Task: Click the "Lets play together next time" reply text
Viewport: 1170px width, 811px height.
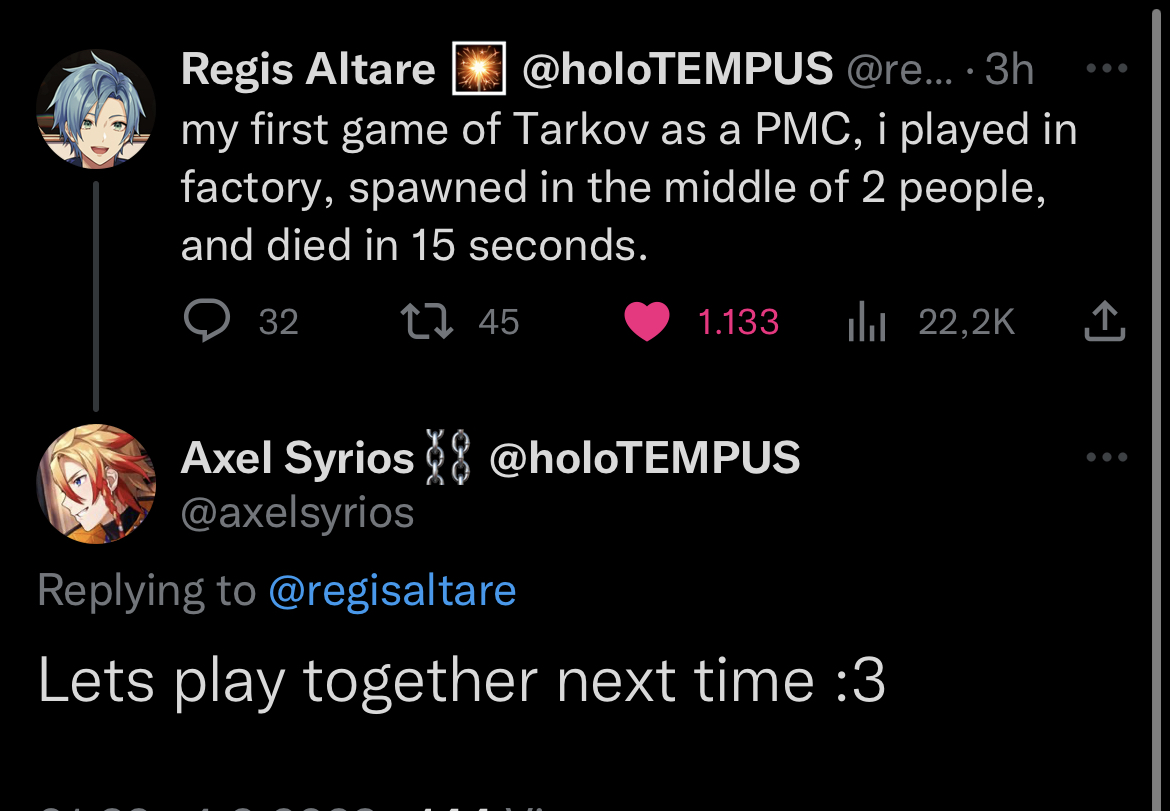Action: 461,681
